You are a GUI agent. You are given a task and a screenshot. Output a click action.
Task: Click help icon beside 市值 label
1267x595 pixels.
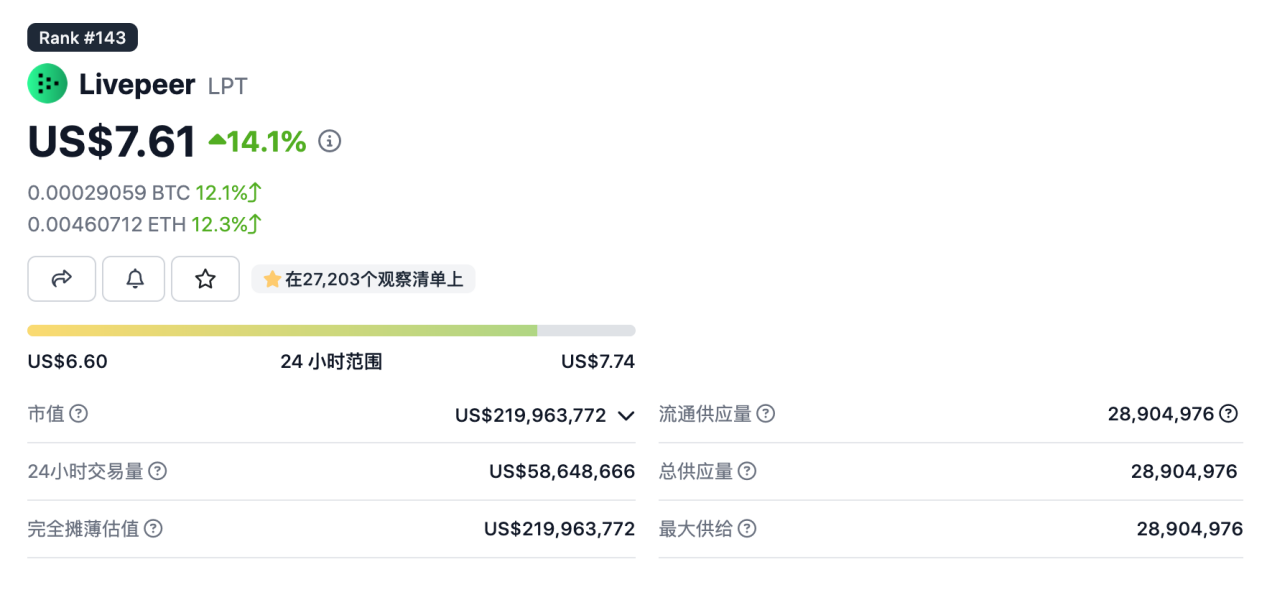point(78,414)
